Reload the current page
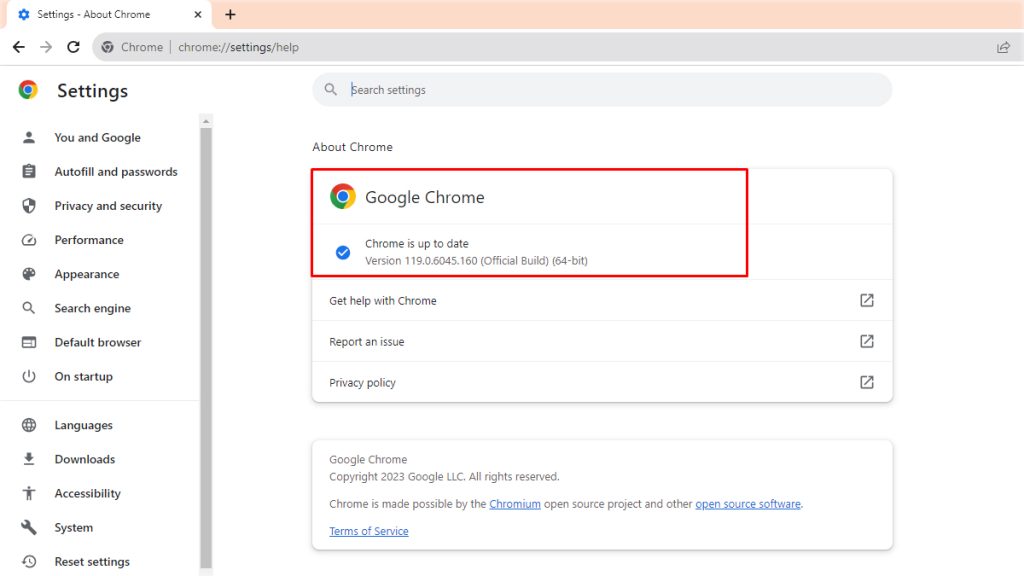 tap(72, 46)
